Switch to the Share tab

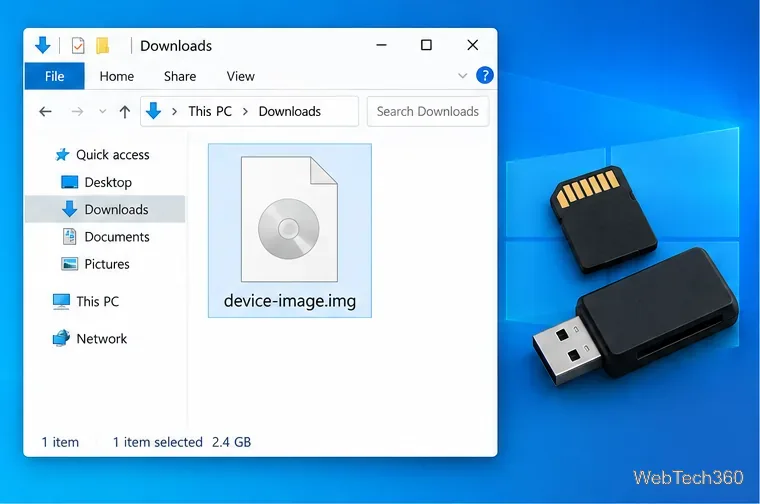[x=180, y=77]
